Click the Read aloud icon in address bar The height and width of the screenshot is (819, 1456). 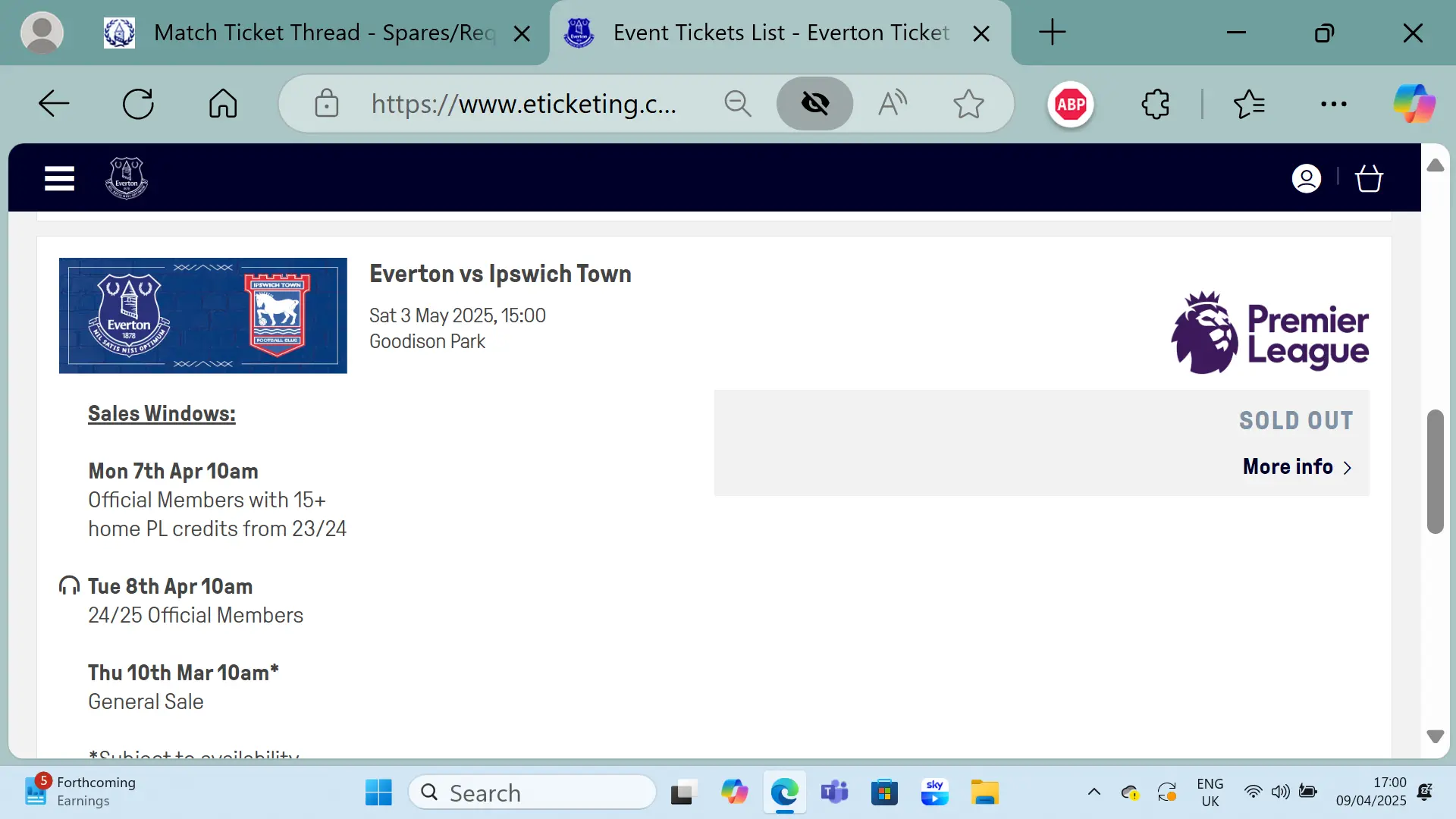click(x=893, y=104)
